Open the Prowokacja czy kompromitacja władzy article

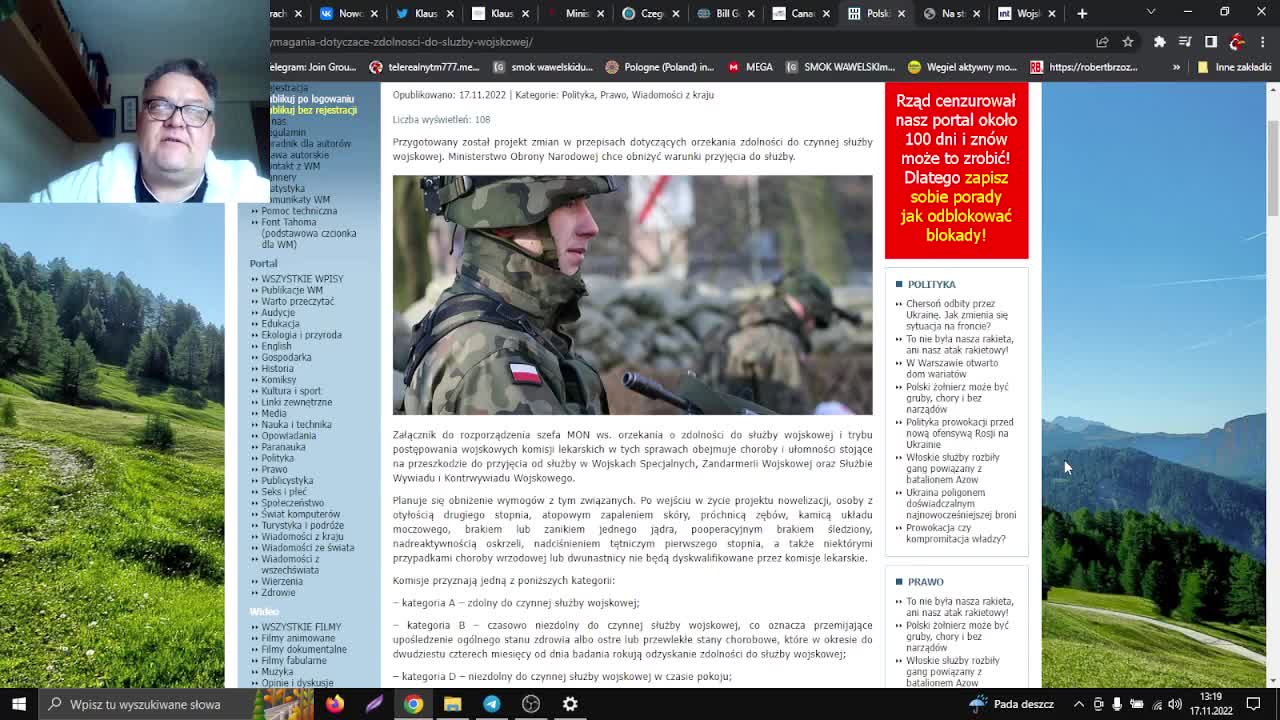956,533
